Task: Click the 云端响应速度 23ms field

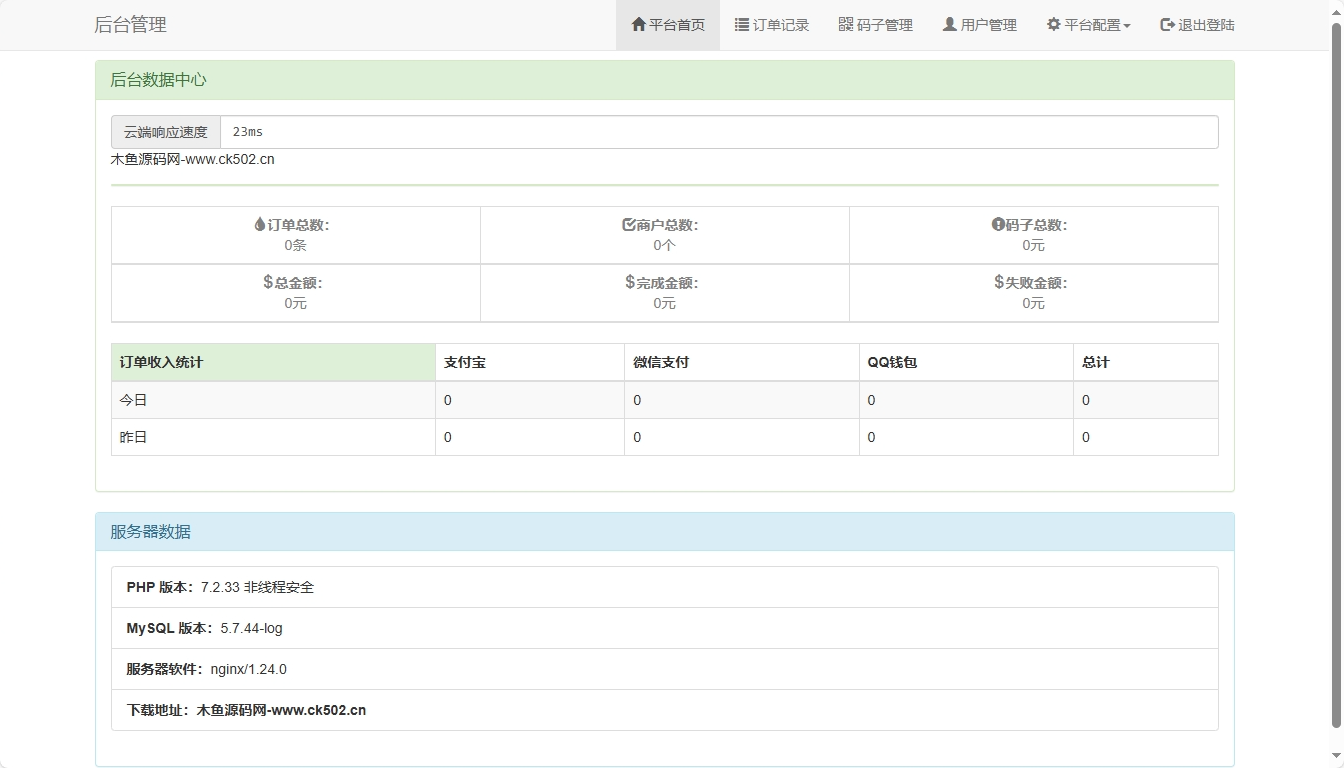Action: (719, 132)
